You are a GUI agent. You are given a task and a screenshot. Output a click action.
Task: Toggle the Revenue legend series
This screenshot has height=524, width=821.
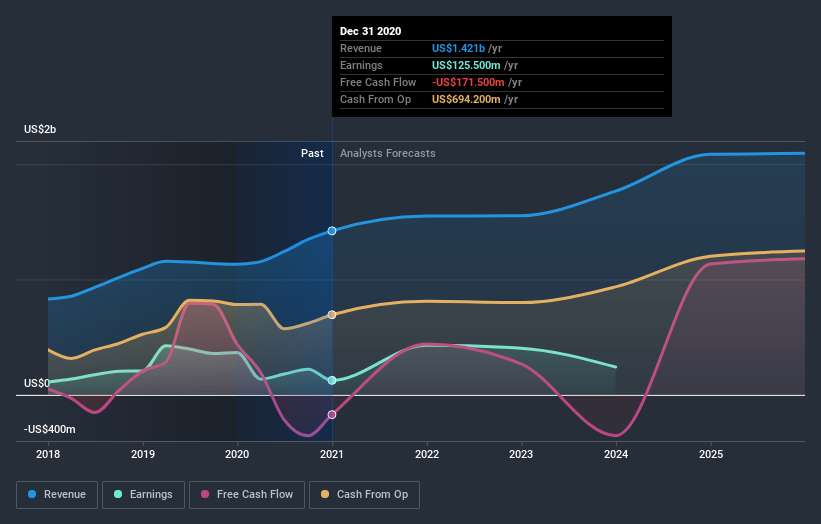click(x=57, y=495)
